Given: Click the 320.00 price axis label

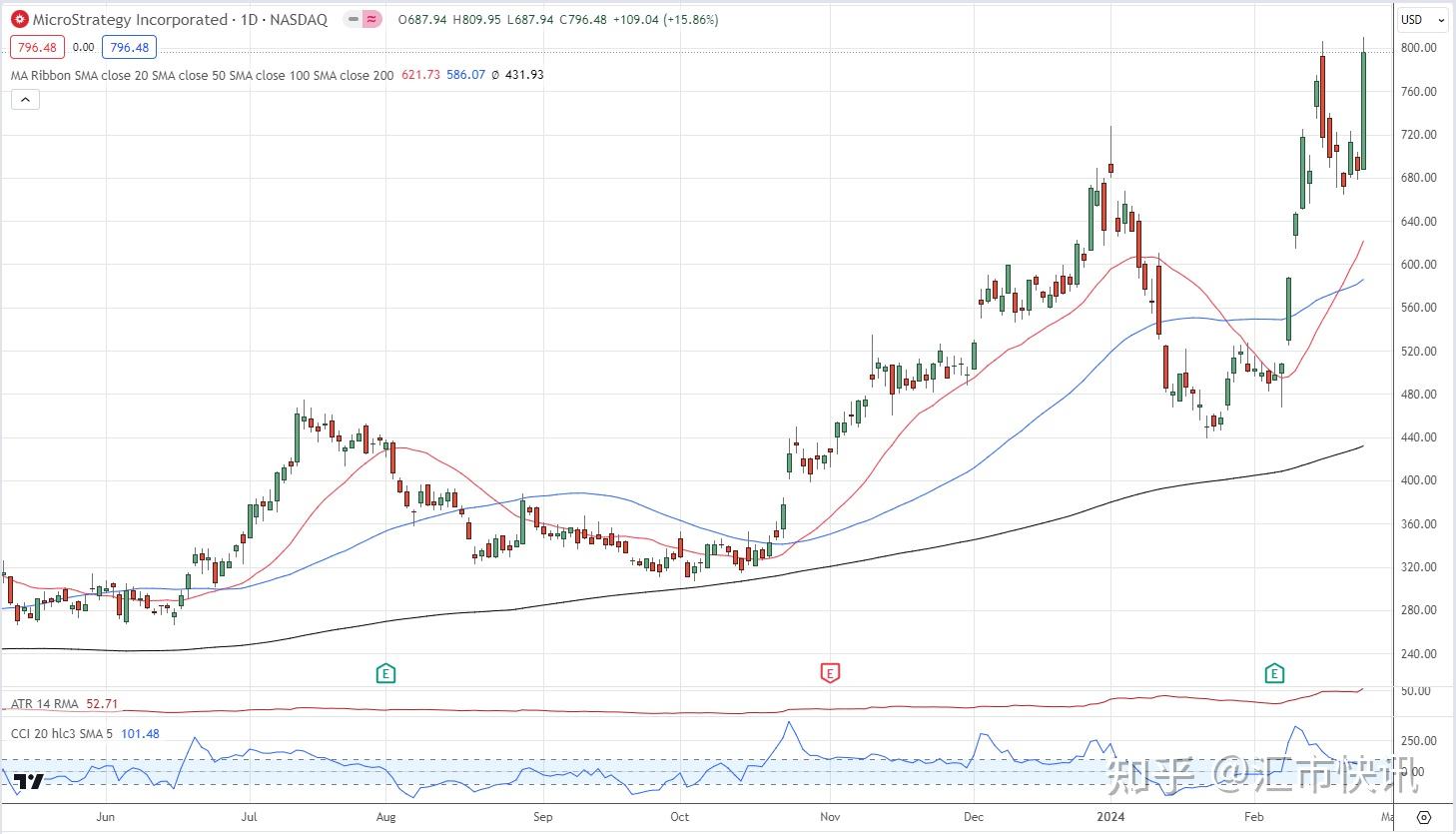Looking at the screenshot, I should [x=1418, y=566].
